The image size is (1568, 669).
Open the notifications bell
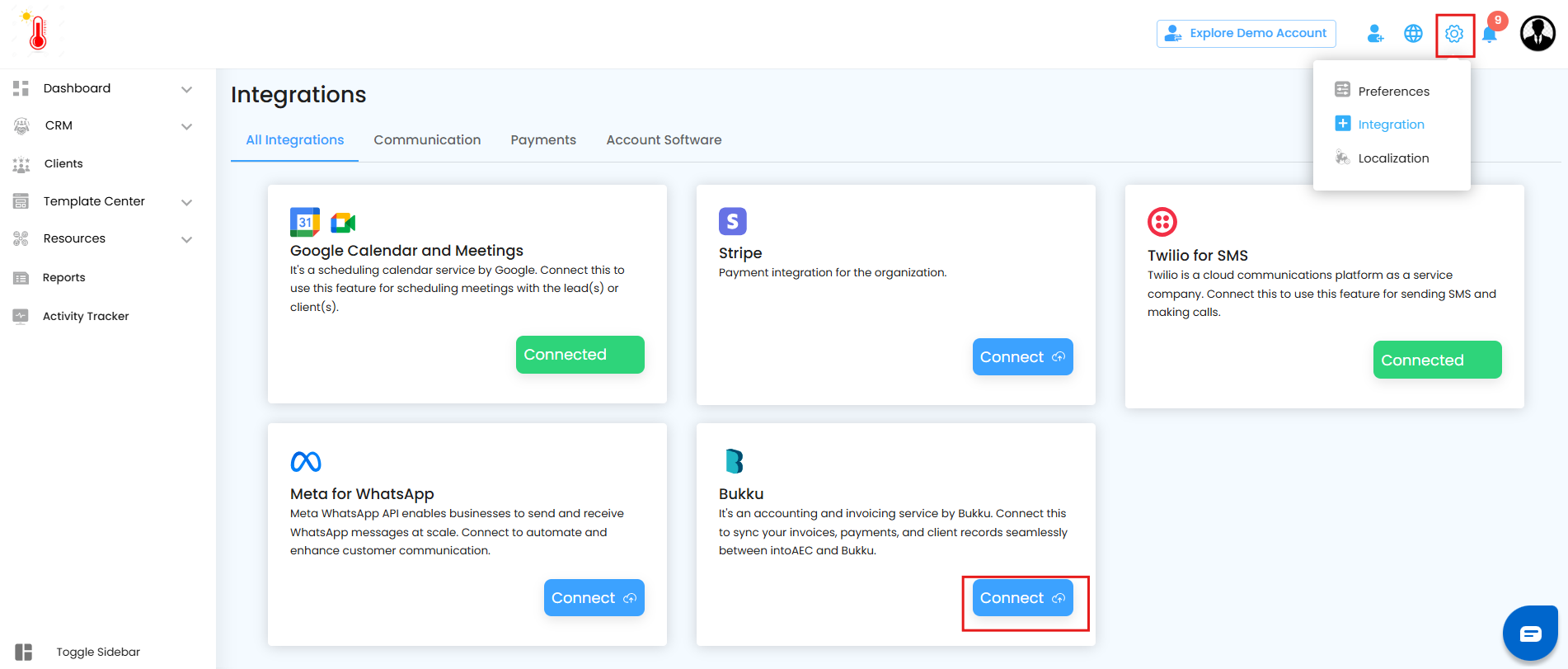pos(1490,35)
